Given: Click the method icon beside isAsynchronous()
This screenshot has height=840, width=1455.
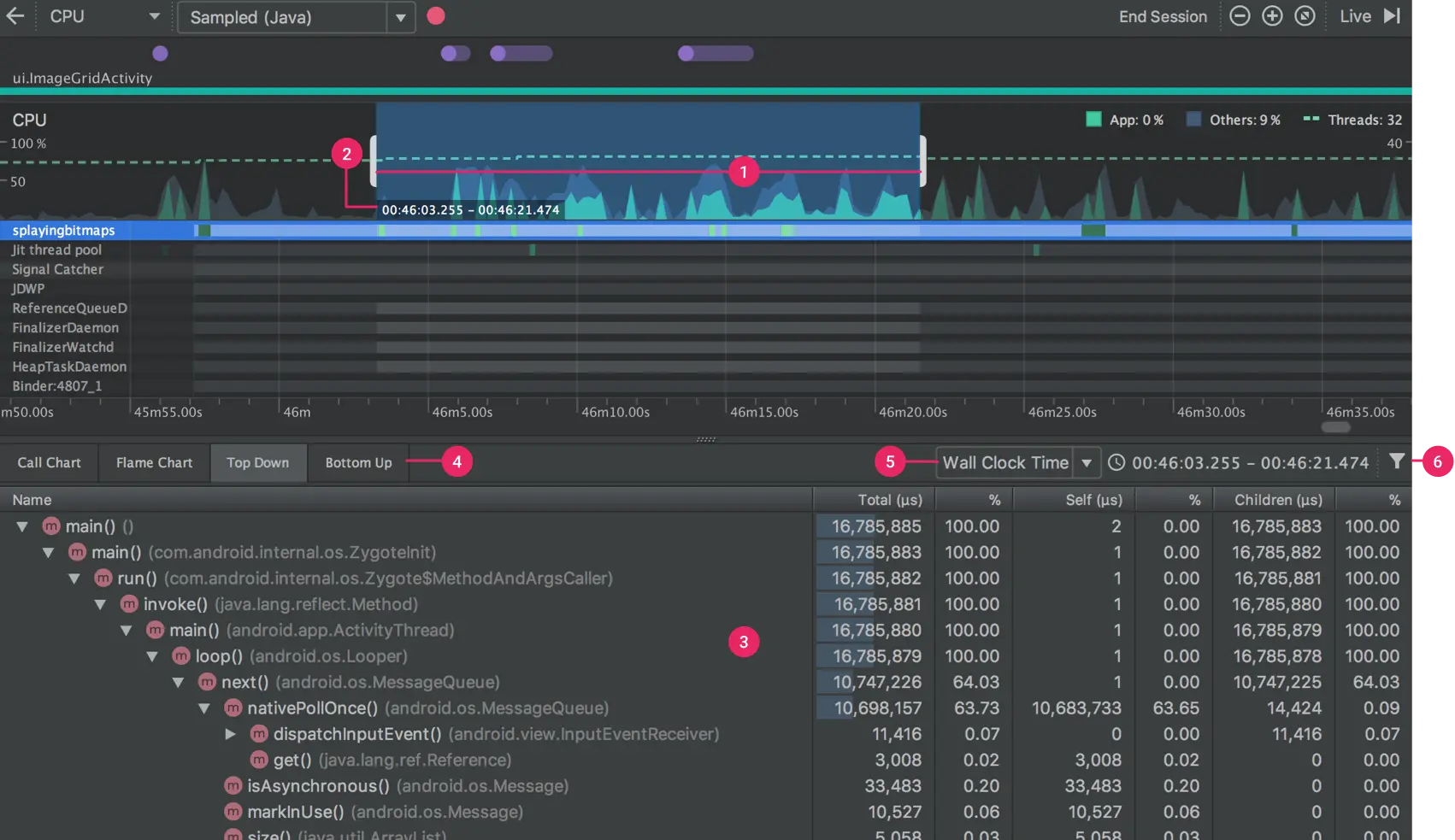Looking at the screenshot, I should click(233, 786).
